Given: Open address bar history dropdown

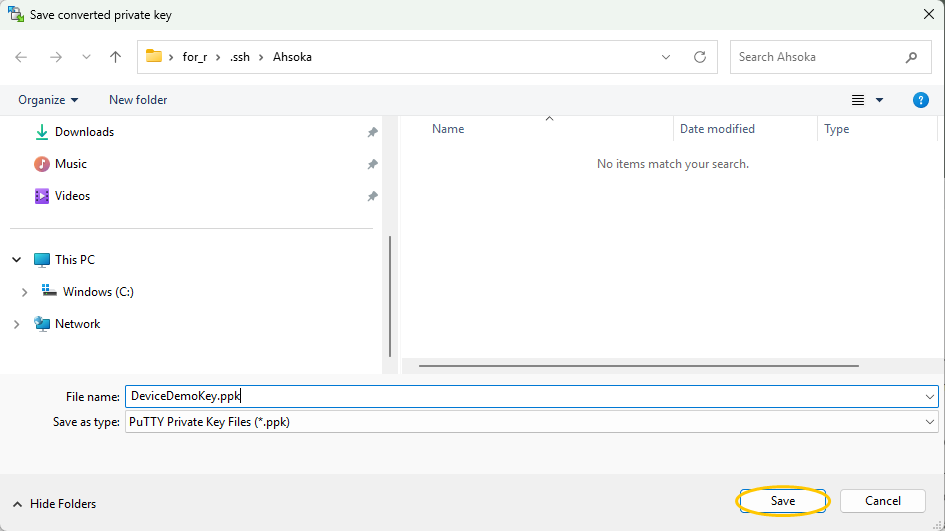Looking at the screenshot, I should (666, 57).
